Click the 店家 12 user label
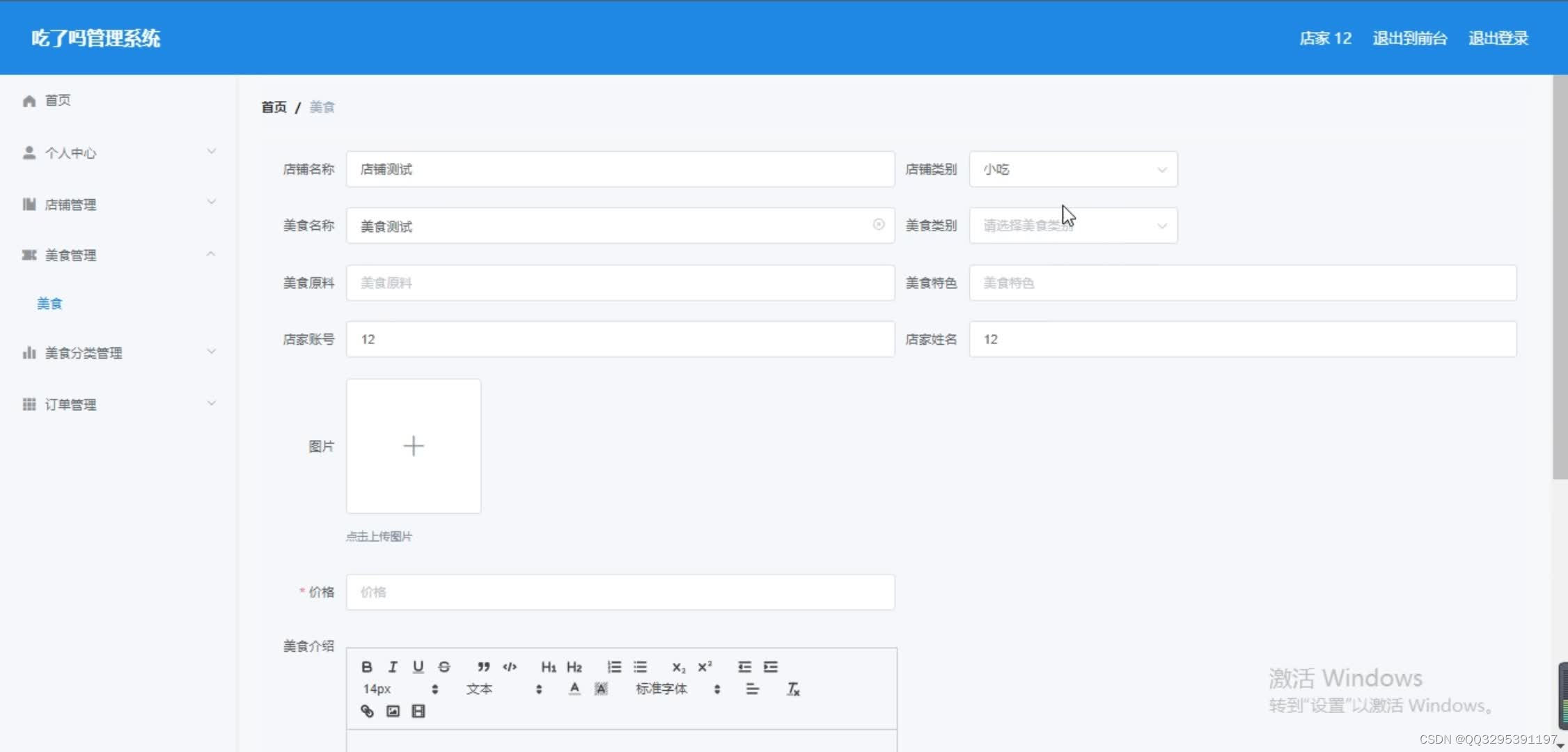1568x752 pixels. [x=1325, y=38]
